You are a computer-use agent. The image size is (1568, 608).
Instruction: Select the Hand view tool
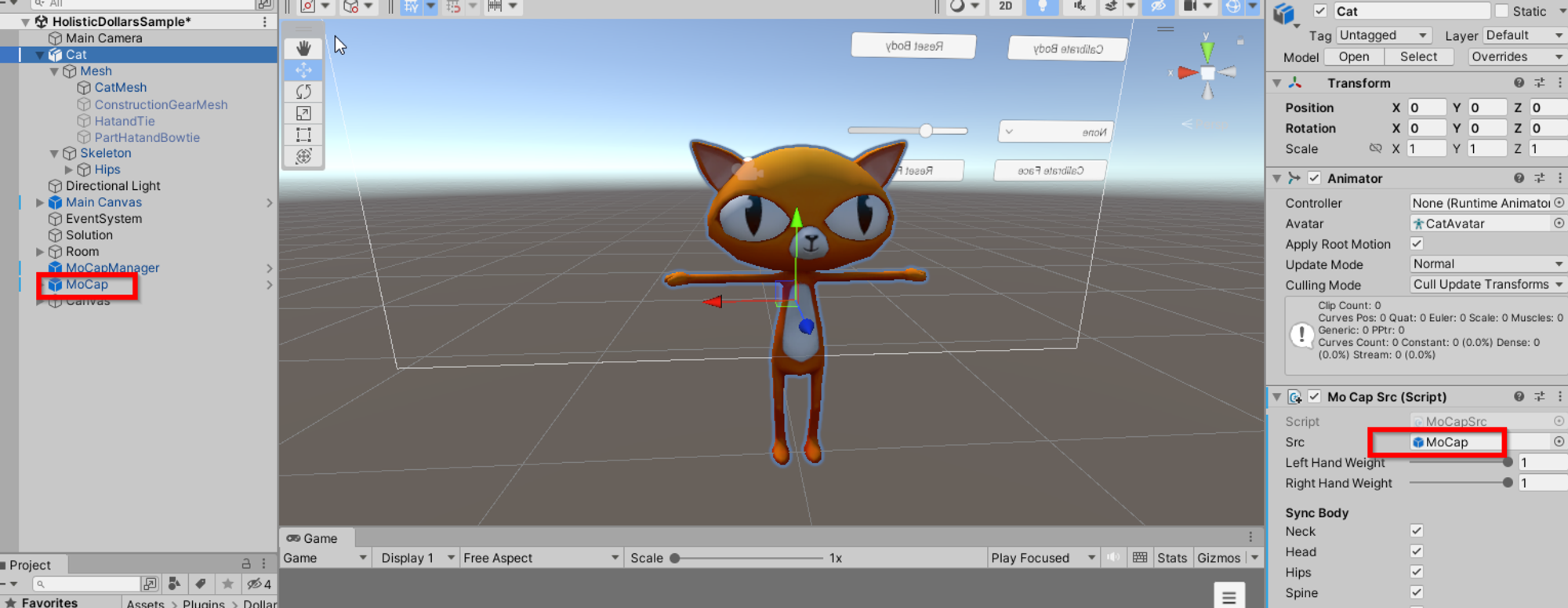303,49
